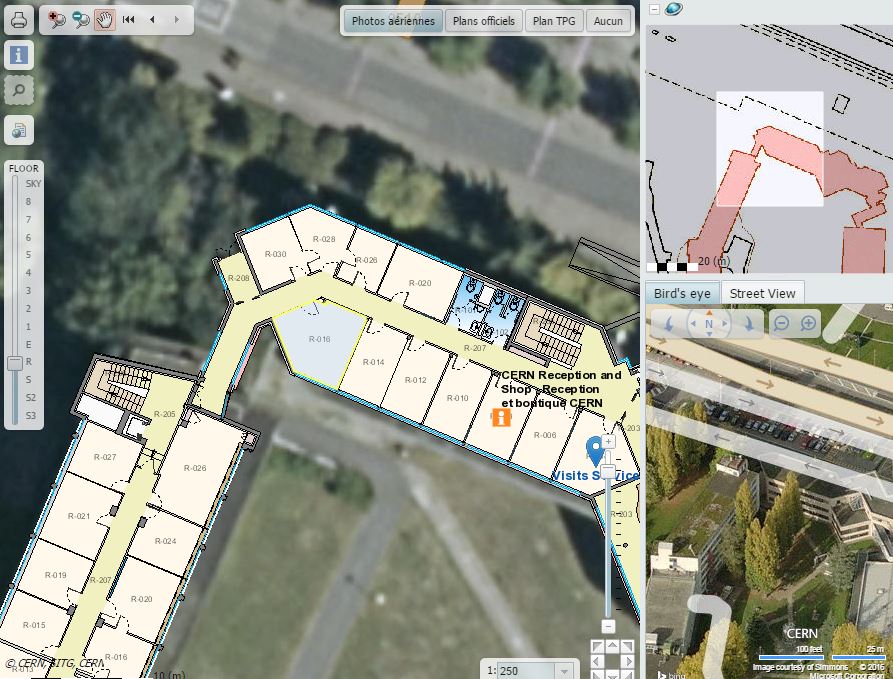The image size is (893, 679).
Task: Zoom in the bird's eye view
Action: pos(808,324)
